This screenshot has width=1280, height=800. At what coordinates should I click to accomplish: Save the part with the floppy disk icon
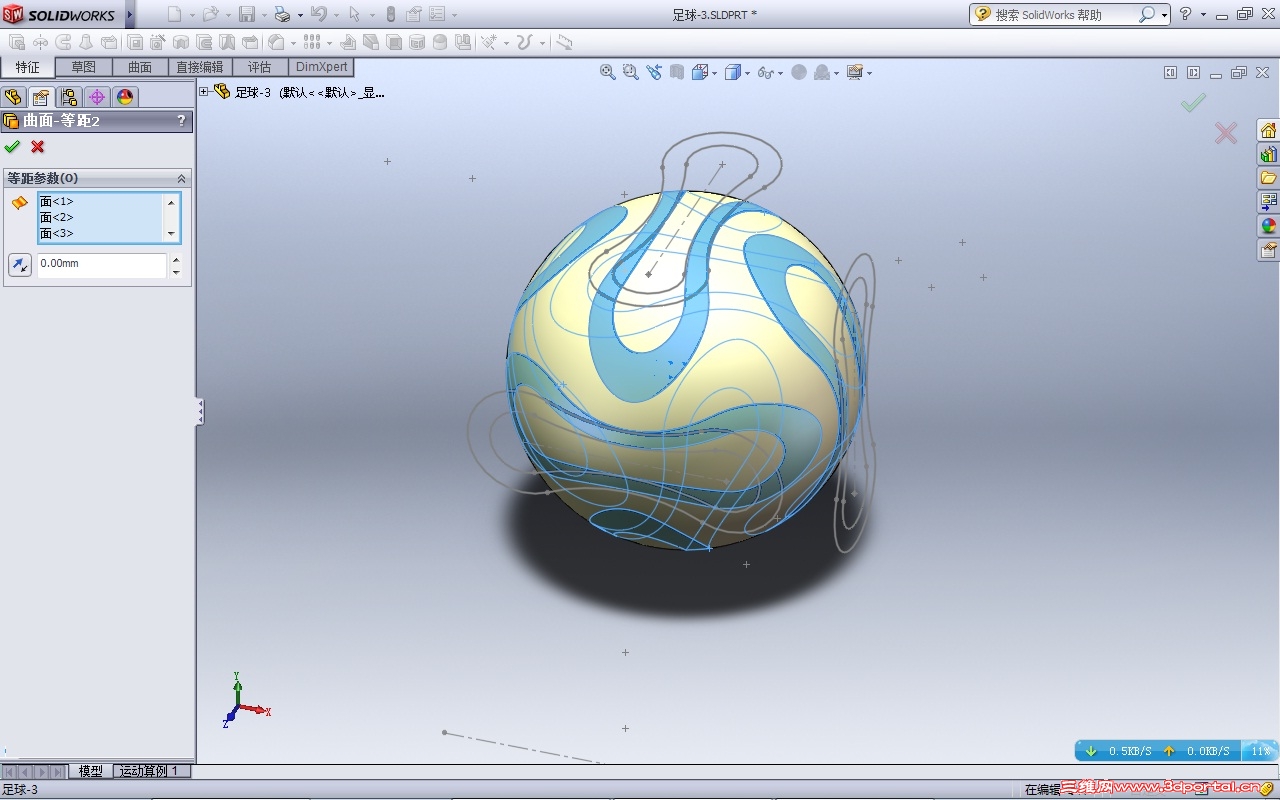tap(247, 14)
